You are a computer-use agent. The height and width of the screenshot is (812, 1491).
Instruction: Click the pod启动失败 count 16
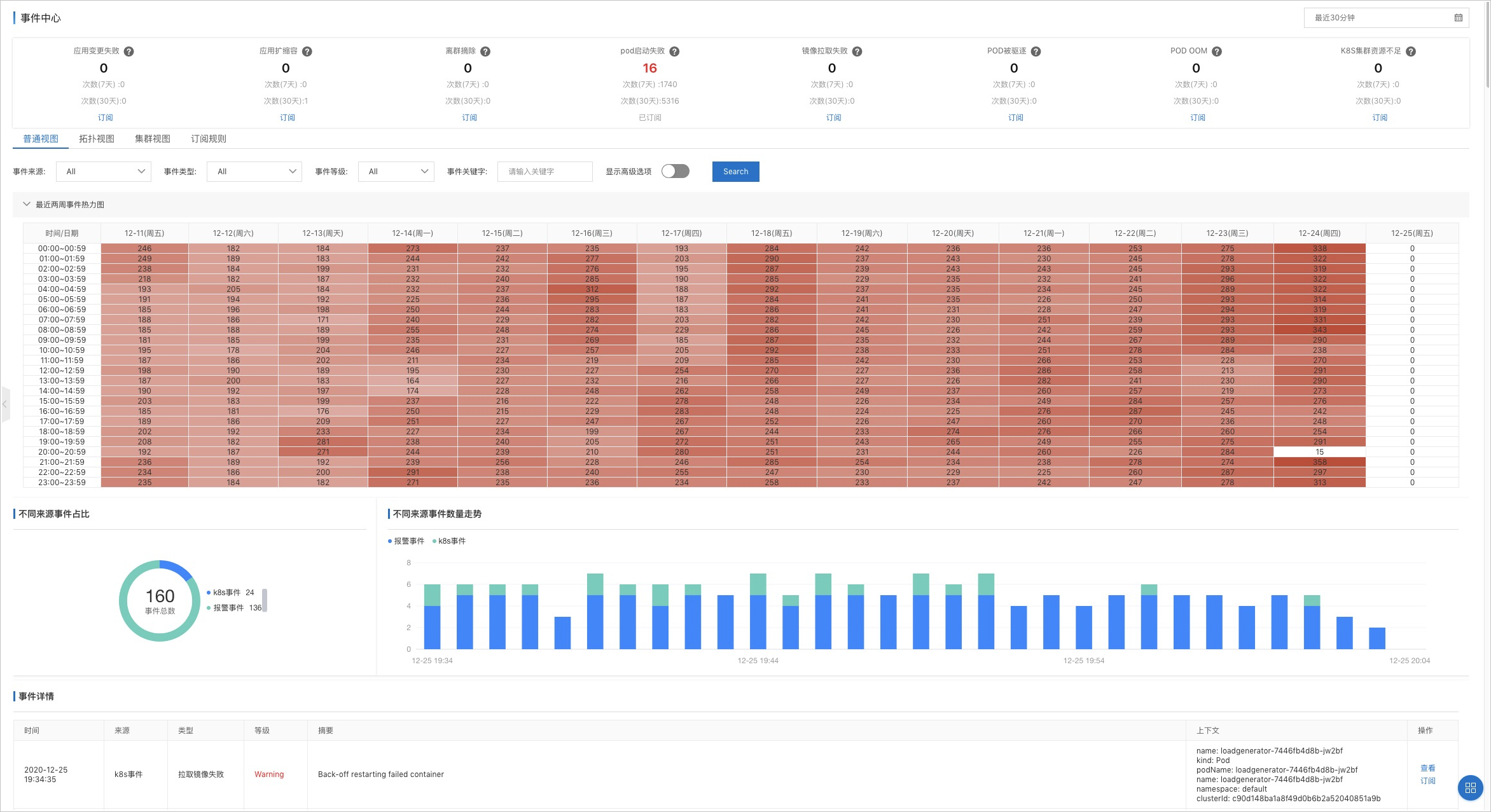649,68
